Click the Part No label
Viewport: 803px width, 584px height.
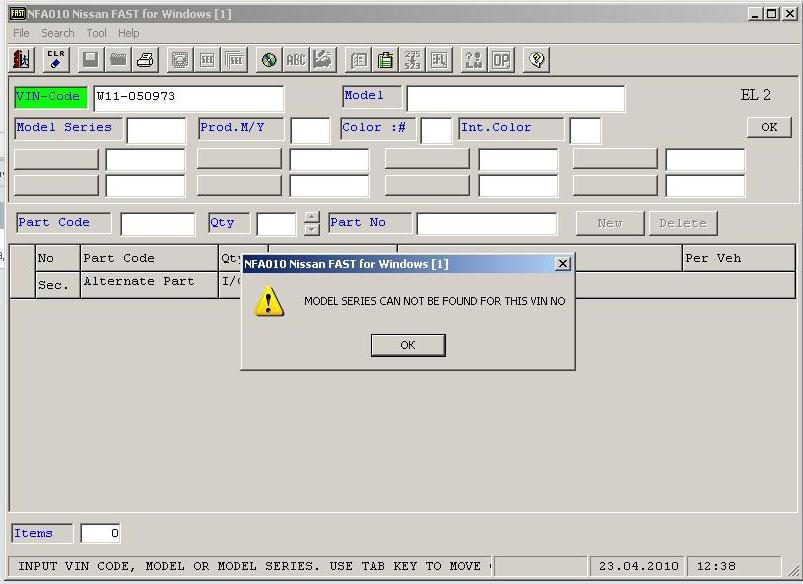370,223
